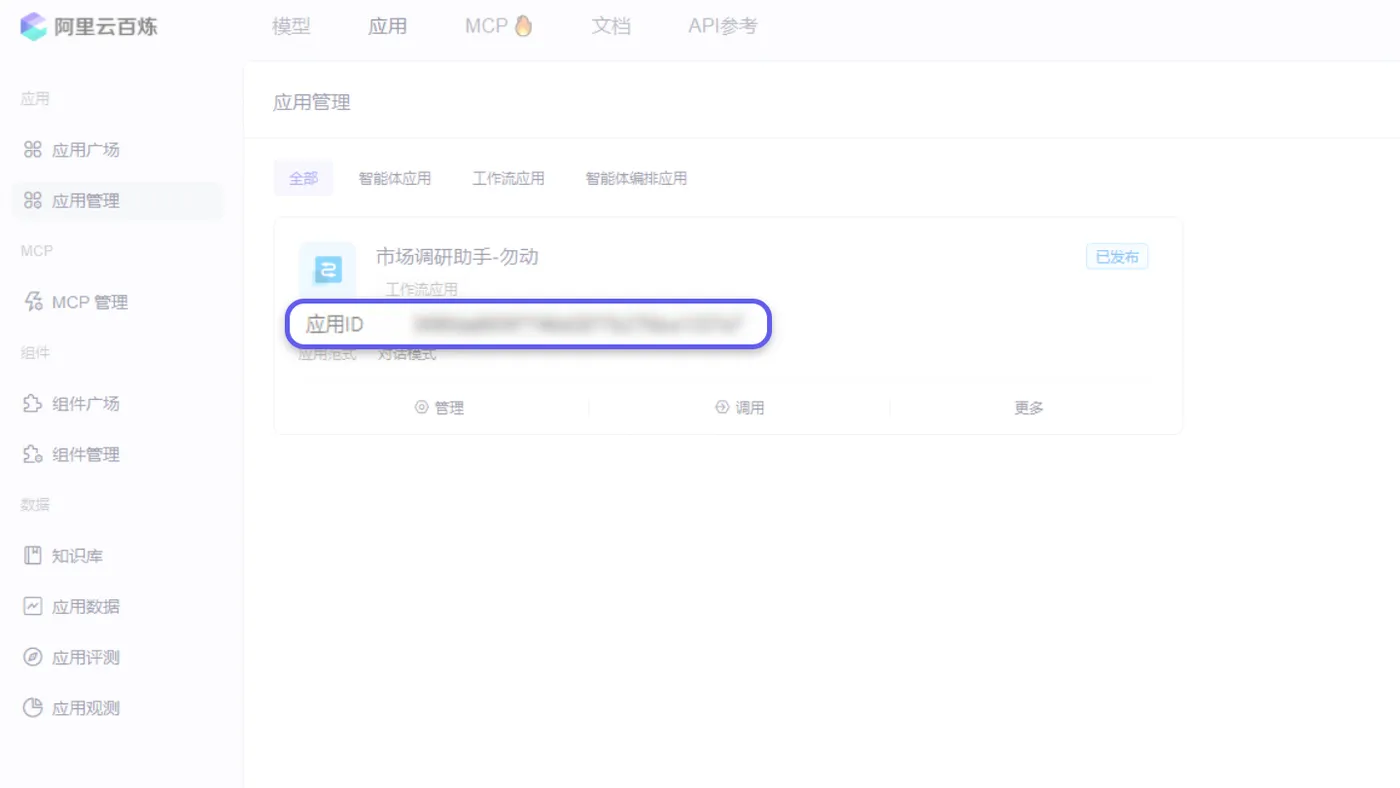Click the workflow app thumbnail icon
The height and width of the screenshot is (788, 1400).
click(327, 270)
